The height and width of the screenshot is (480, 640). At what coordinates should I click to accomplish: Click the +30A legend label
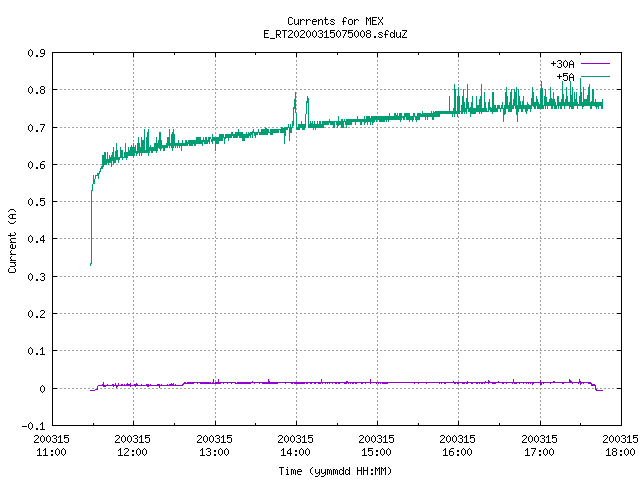pos(562,64)
